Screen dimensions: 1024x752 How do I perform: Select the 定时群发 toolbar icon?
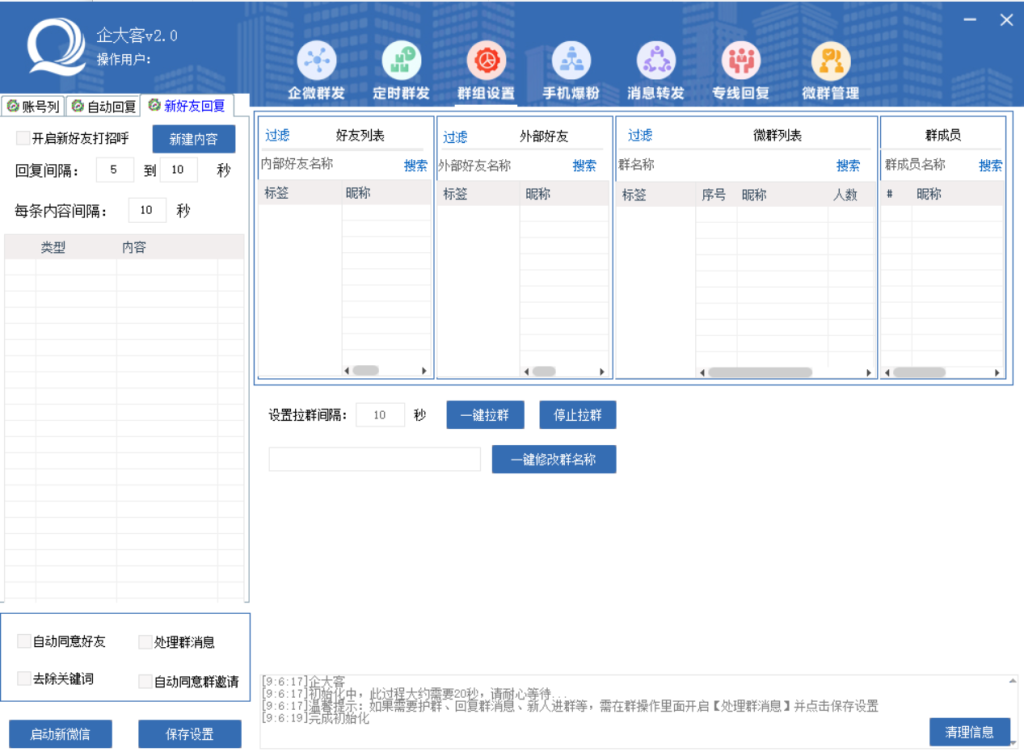401,61
